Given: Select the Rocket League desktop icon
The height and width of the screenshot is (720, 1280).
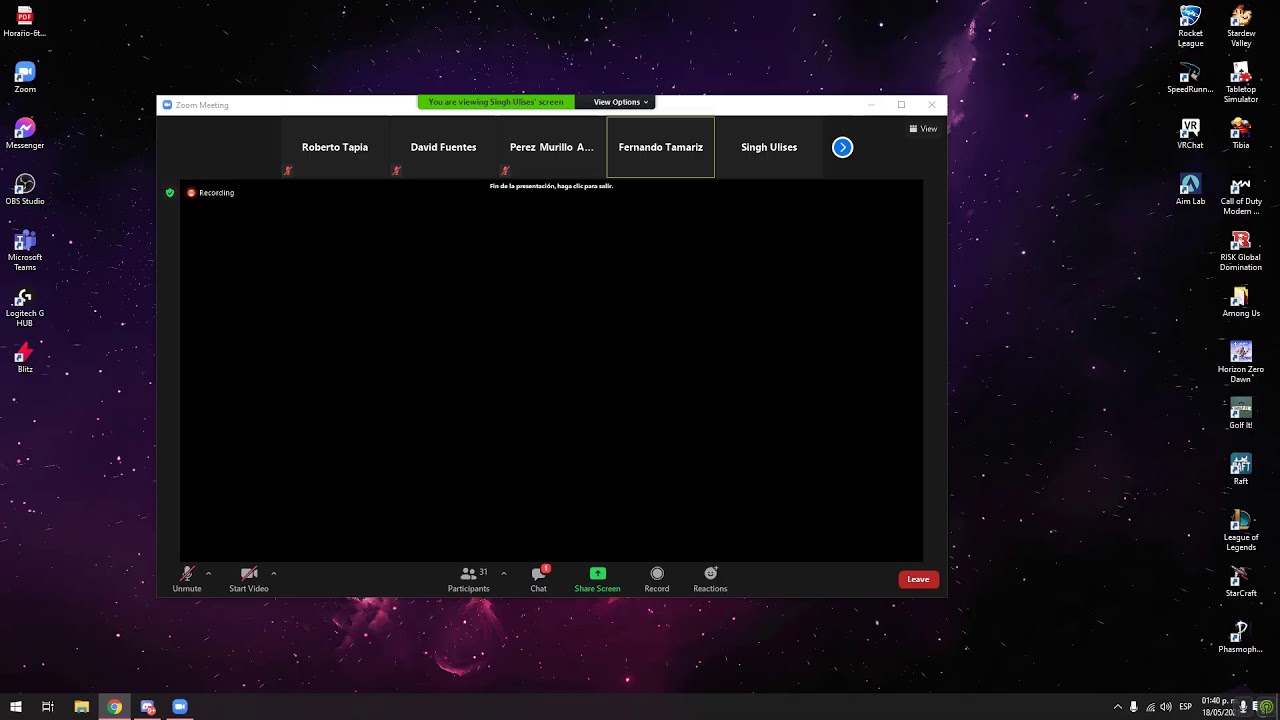Looking at the screenshot, I should pos(1190,27).
